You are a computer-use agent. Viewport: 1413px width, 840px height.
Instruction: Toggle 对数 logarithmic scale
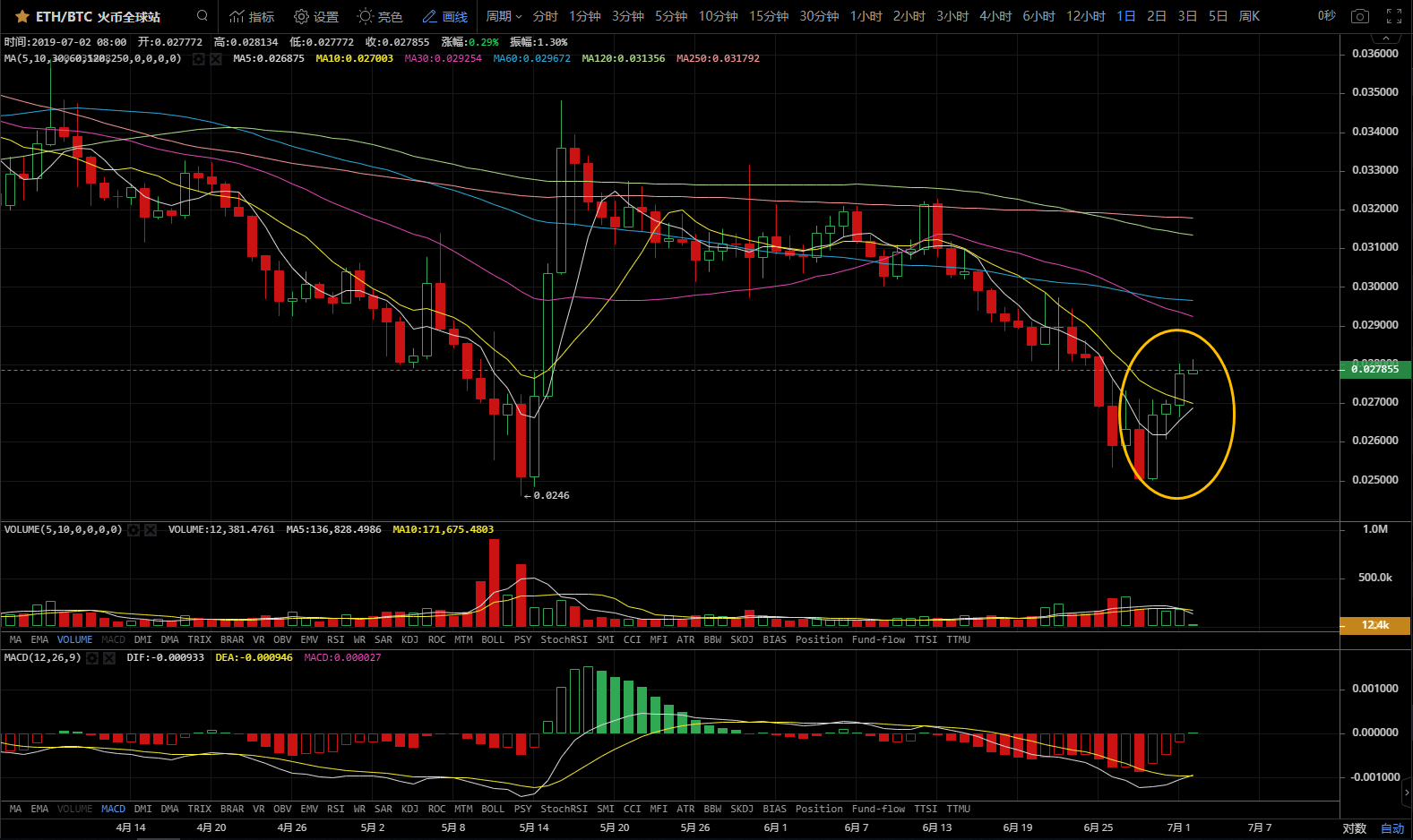pyautogui.click(x=1354, y=828)
